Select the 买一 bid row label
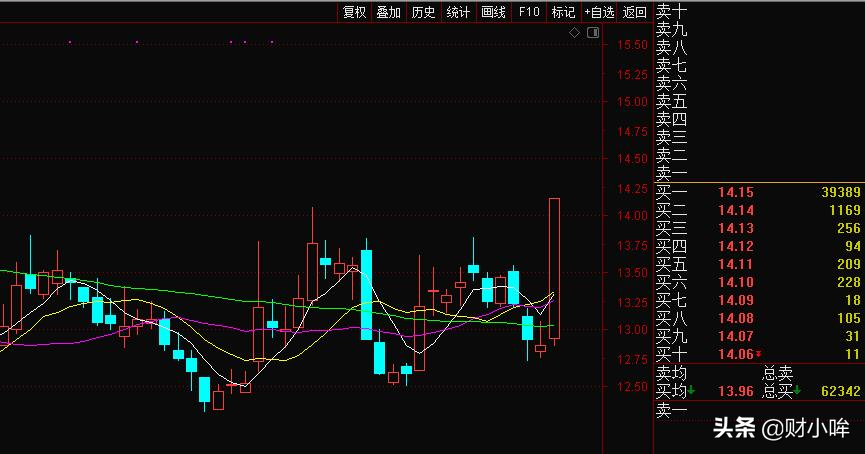 (671, 193)
